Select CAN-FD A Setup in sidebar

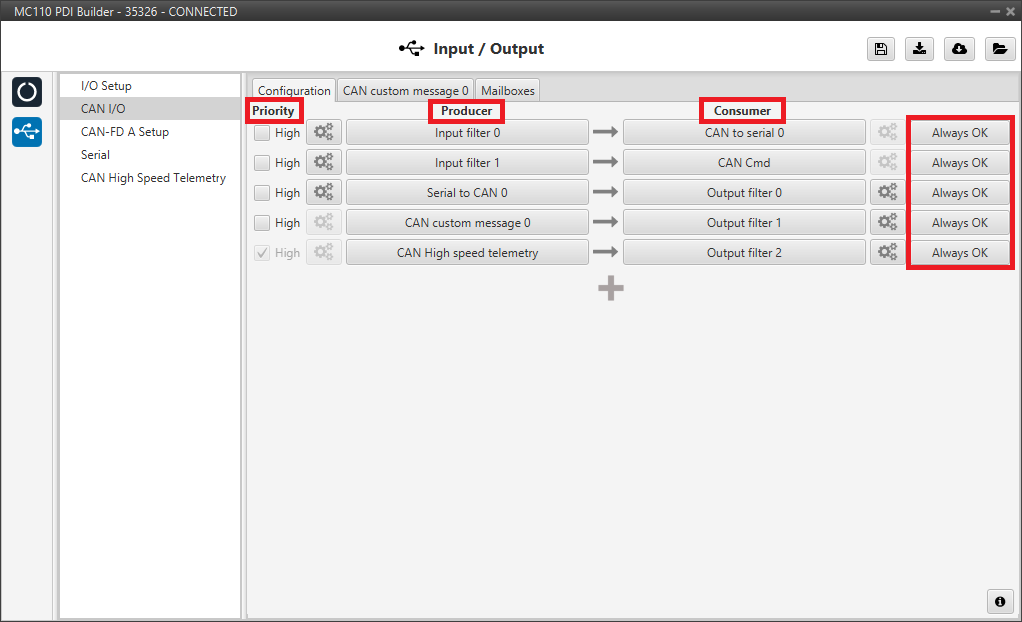point(125,132)
